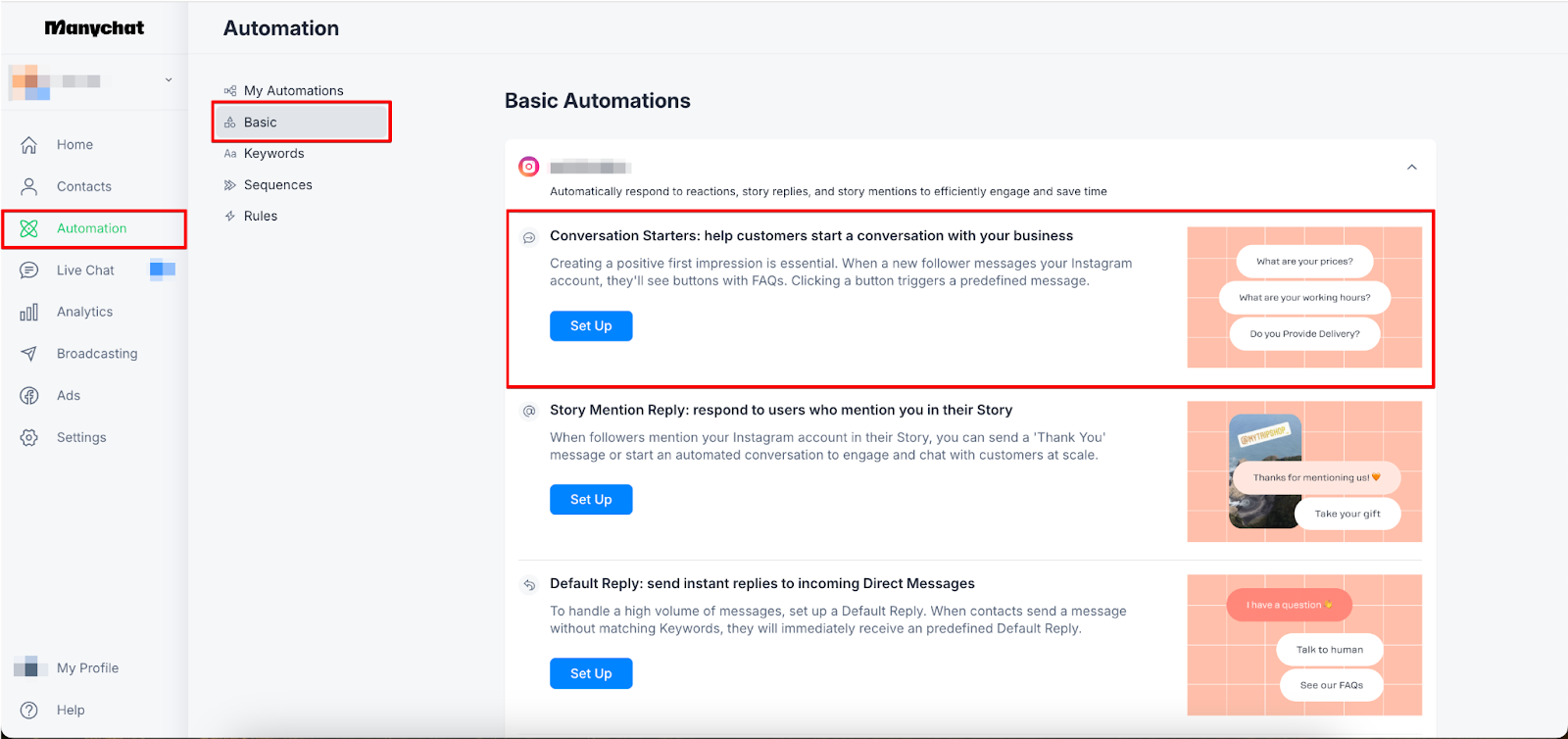Click the Live Chat bubble icon

[x=29, y=271]
